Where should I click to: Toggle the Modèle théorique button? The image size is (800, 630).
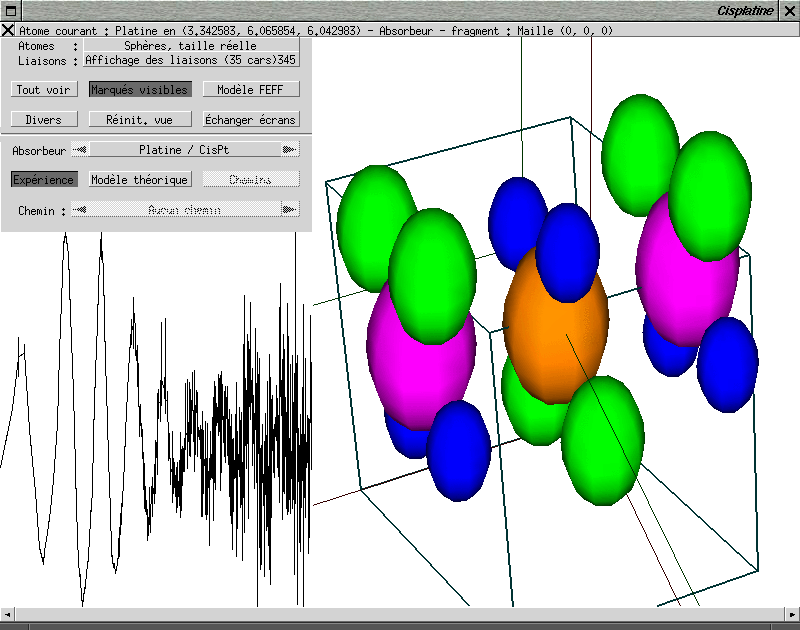tap(140, 179)
